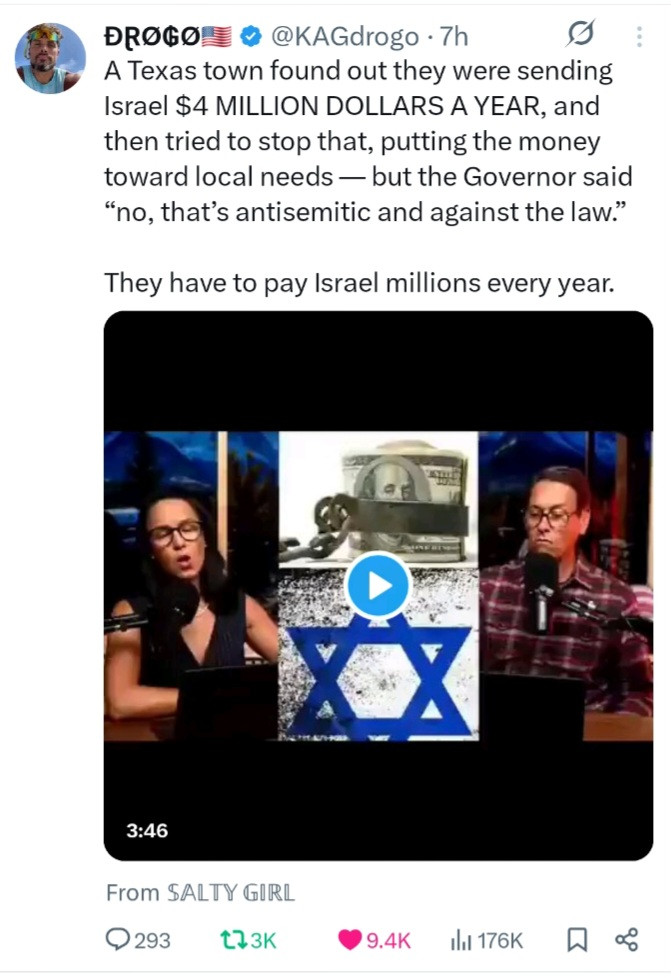Toggle the pink heart like icon
This screenshot has width=671, height=978.
(350, 939)
